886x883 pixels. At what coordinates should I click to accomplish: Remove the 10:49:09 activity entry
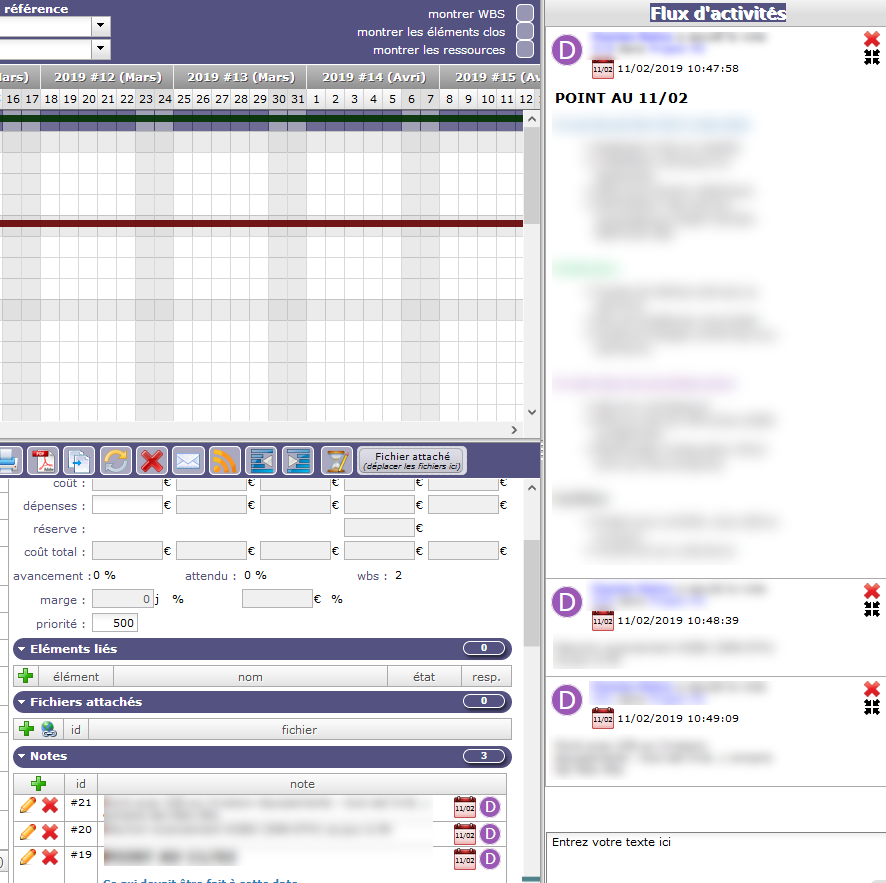point(871,689)
